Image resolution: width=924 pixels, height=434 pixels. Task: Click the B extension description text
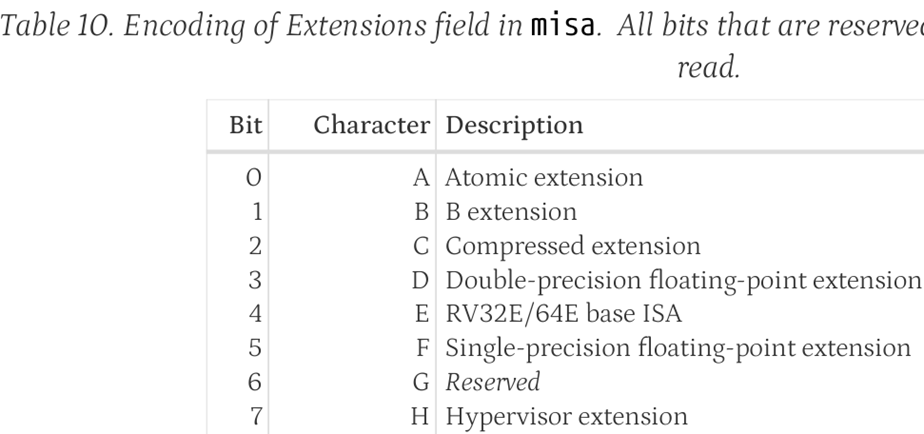pyautogui.click(x=511, y=212)
